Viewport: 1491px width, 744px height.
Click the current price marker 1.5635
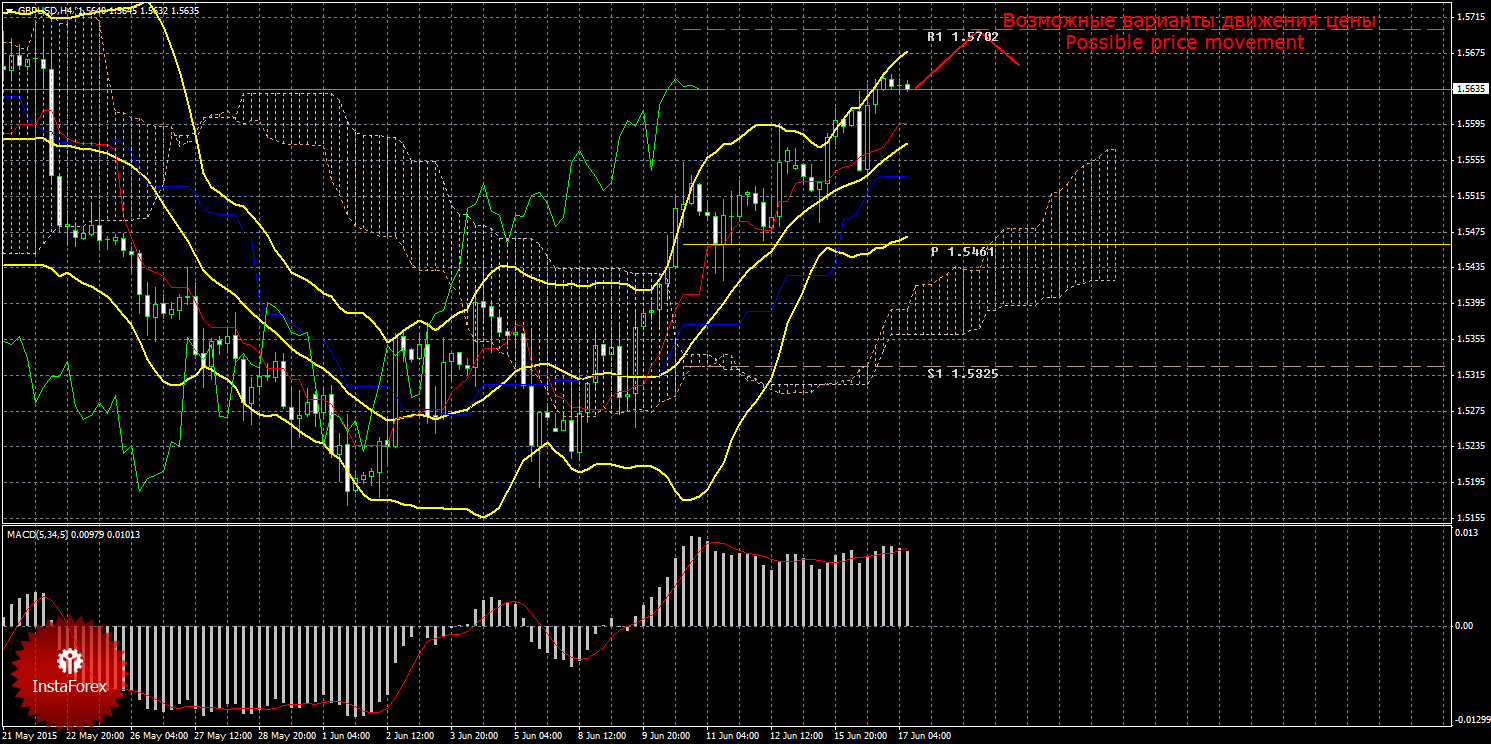click(1468, 88)
